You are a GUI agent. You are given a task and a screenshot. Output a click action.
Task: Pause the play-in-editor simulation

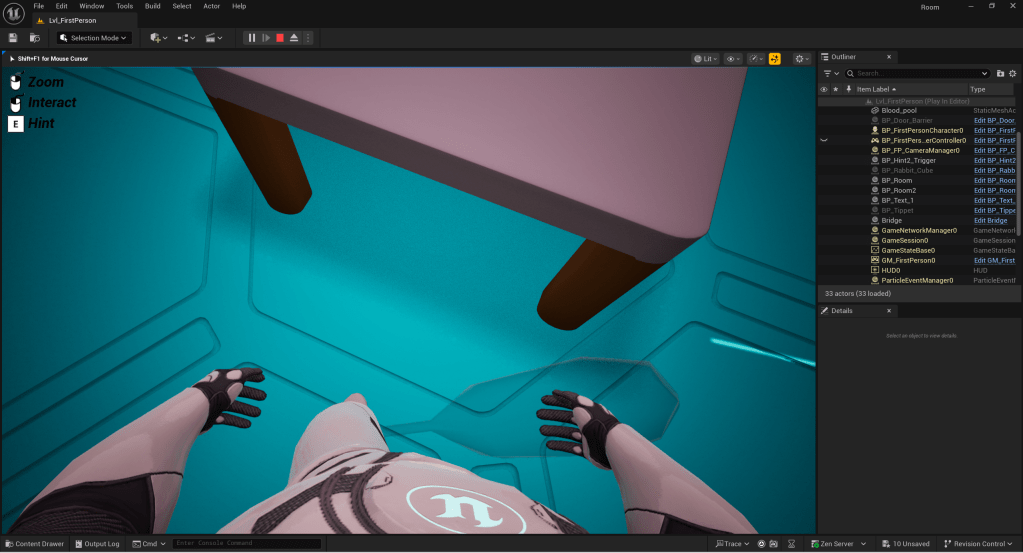point(252,38)
